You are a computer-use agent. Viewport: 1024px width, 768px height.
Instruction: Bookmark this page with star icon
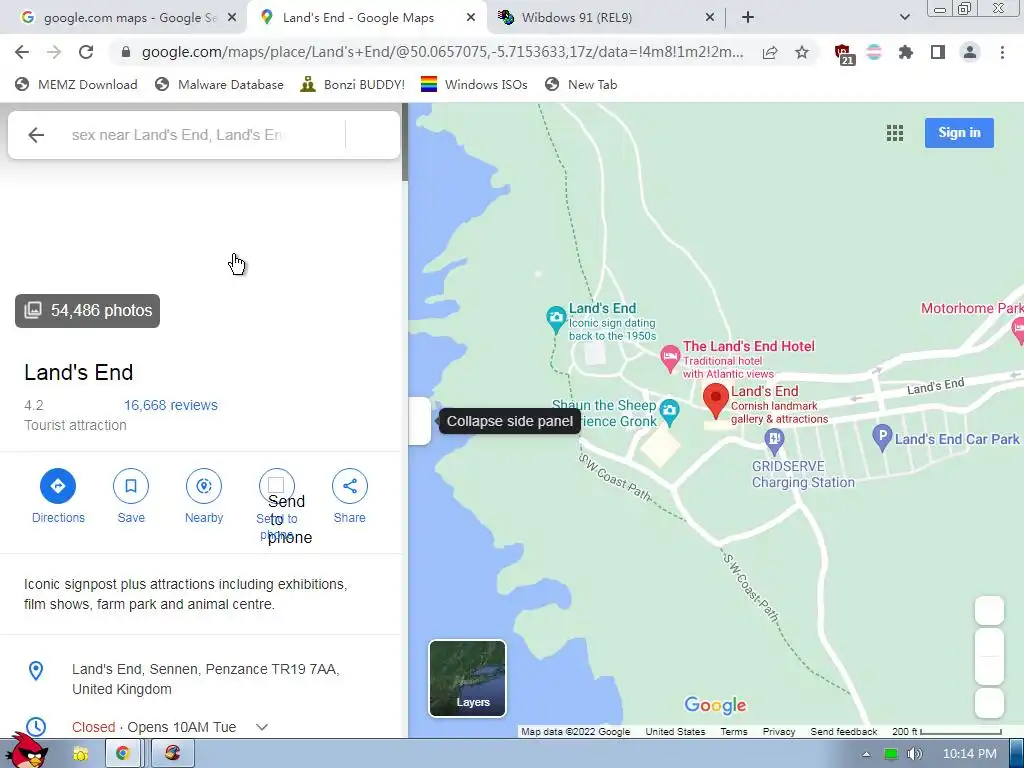tap(802, 52)
